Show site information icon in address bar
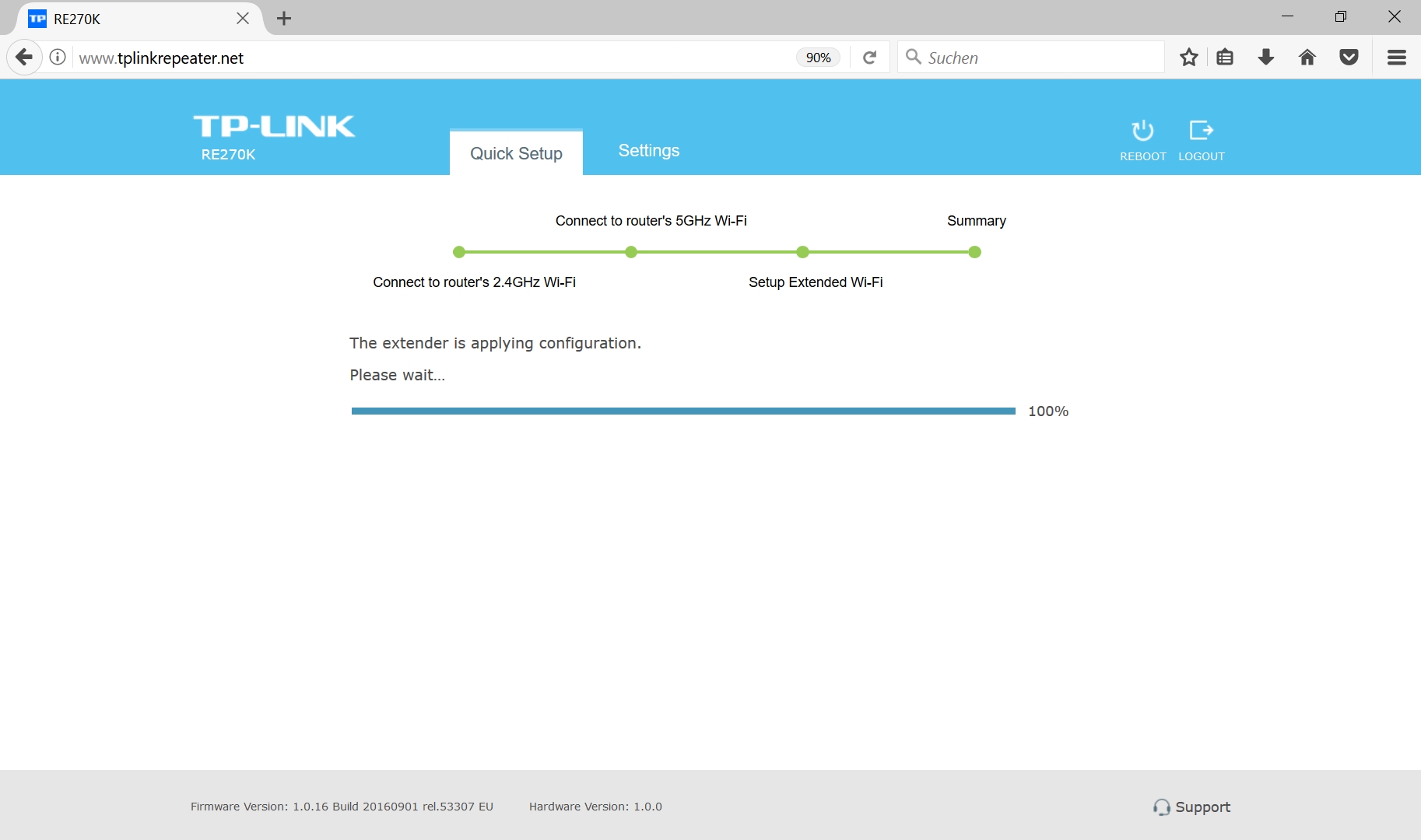The height and width of the screenshot is (840, 1421). coord(58,58)
